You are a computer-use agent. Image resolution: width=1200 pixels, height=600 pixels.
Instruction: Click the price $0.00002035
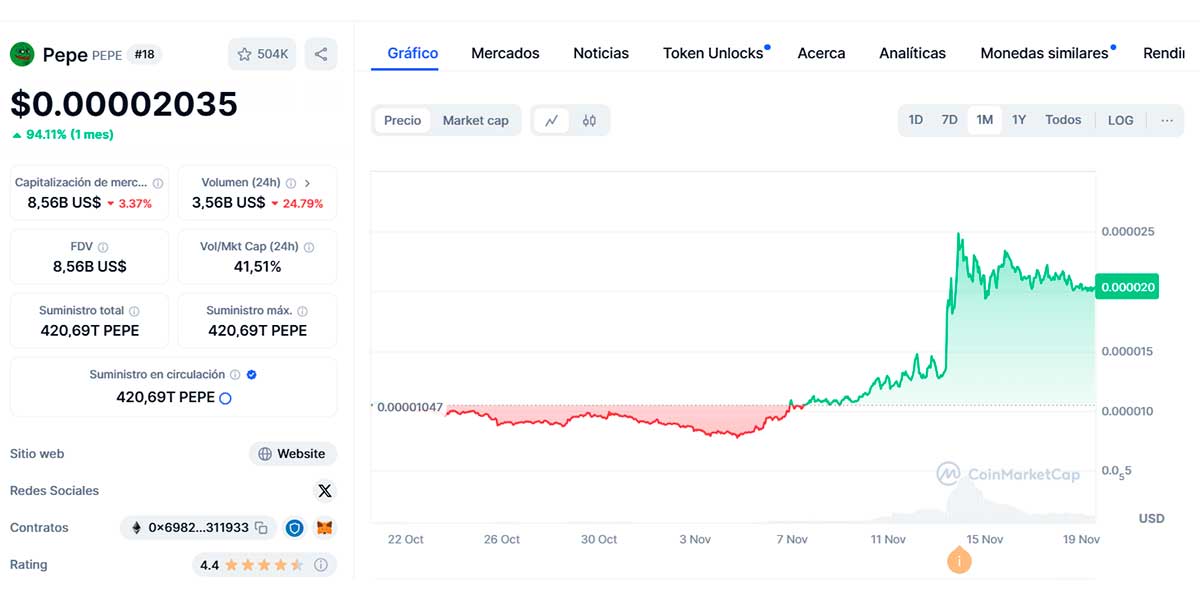(x=124, y=104)
